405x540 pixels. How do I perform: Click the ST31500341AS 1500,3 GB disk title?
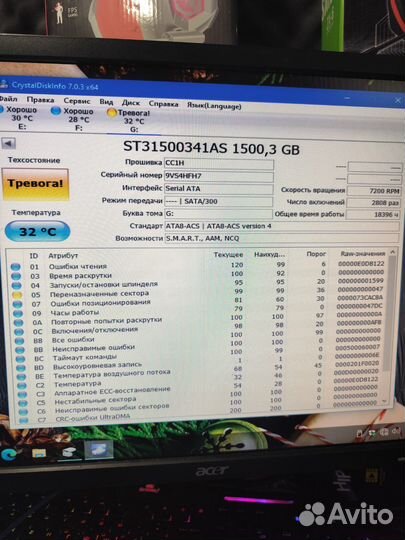click(211, 148)
